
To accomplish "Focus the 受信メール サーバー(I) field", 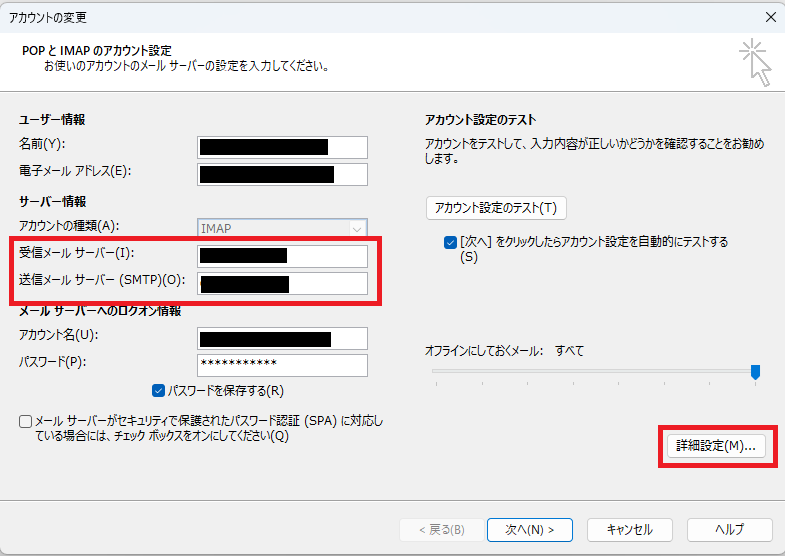I will coord(282,256).
